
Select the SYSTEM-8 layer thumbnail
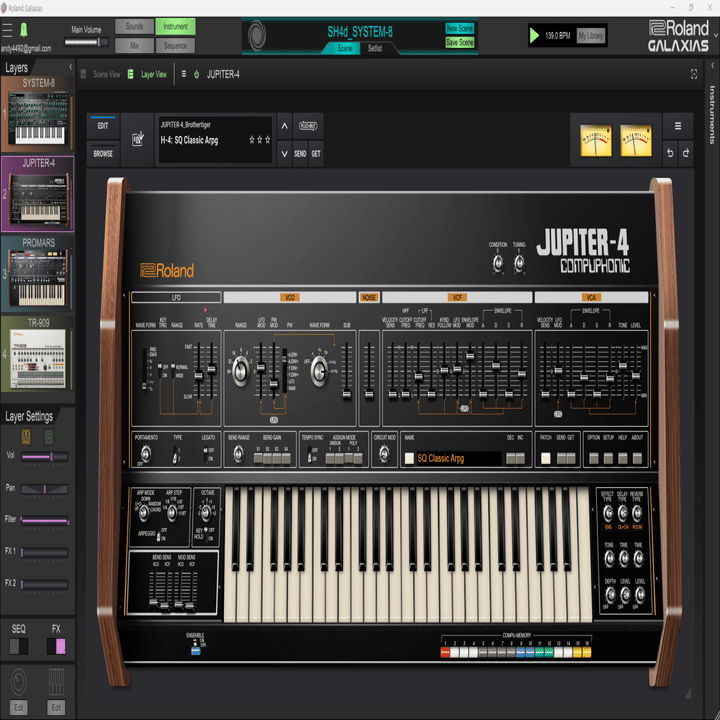point(38,114)
